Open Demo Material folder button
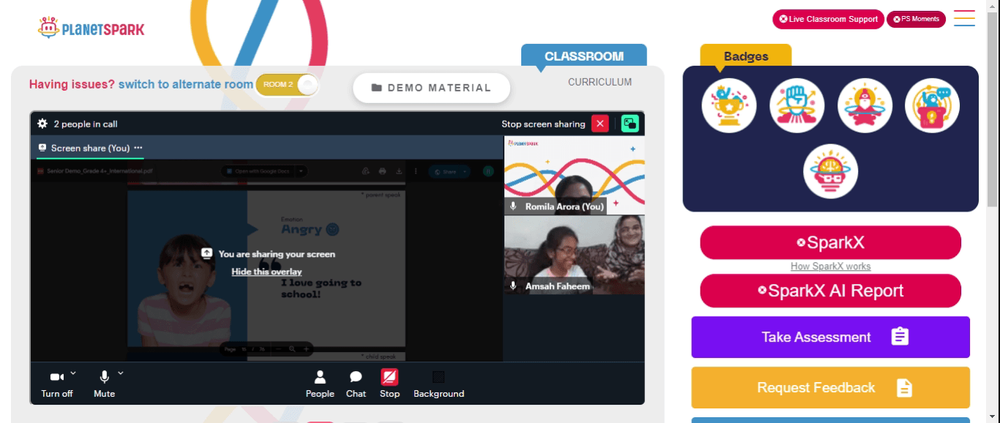This screenshot has width=1000, height=423. click(x=432, y=88)
